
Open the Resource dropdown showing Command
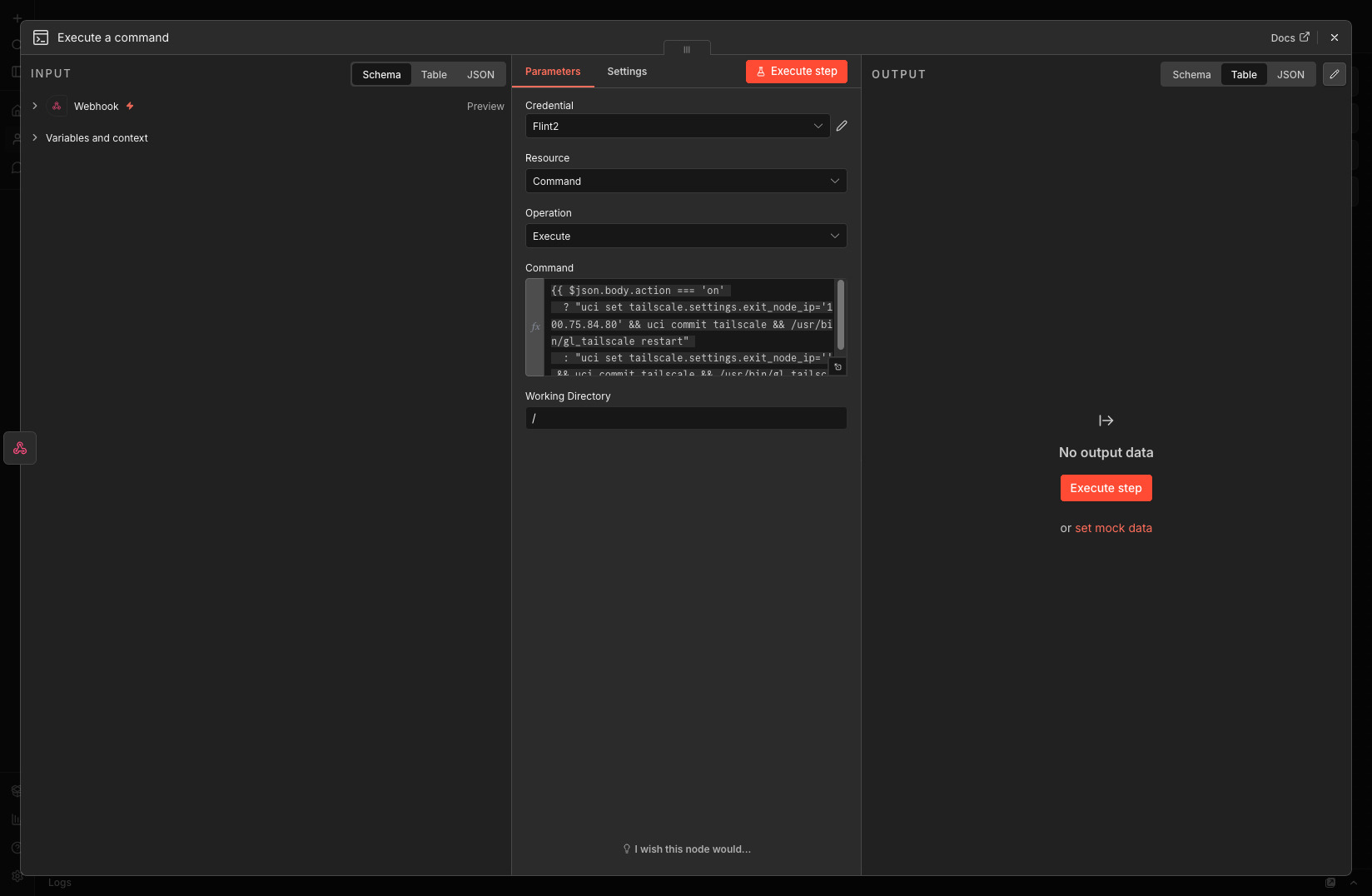coord(686,181)
